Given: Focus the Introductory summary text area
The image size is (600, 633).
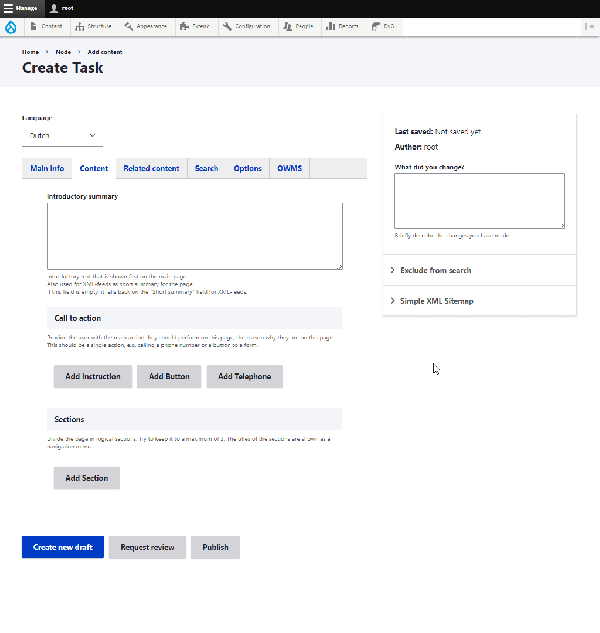Looking at the screenshot, I should pyautogui.click(x=195, y=235).
